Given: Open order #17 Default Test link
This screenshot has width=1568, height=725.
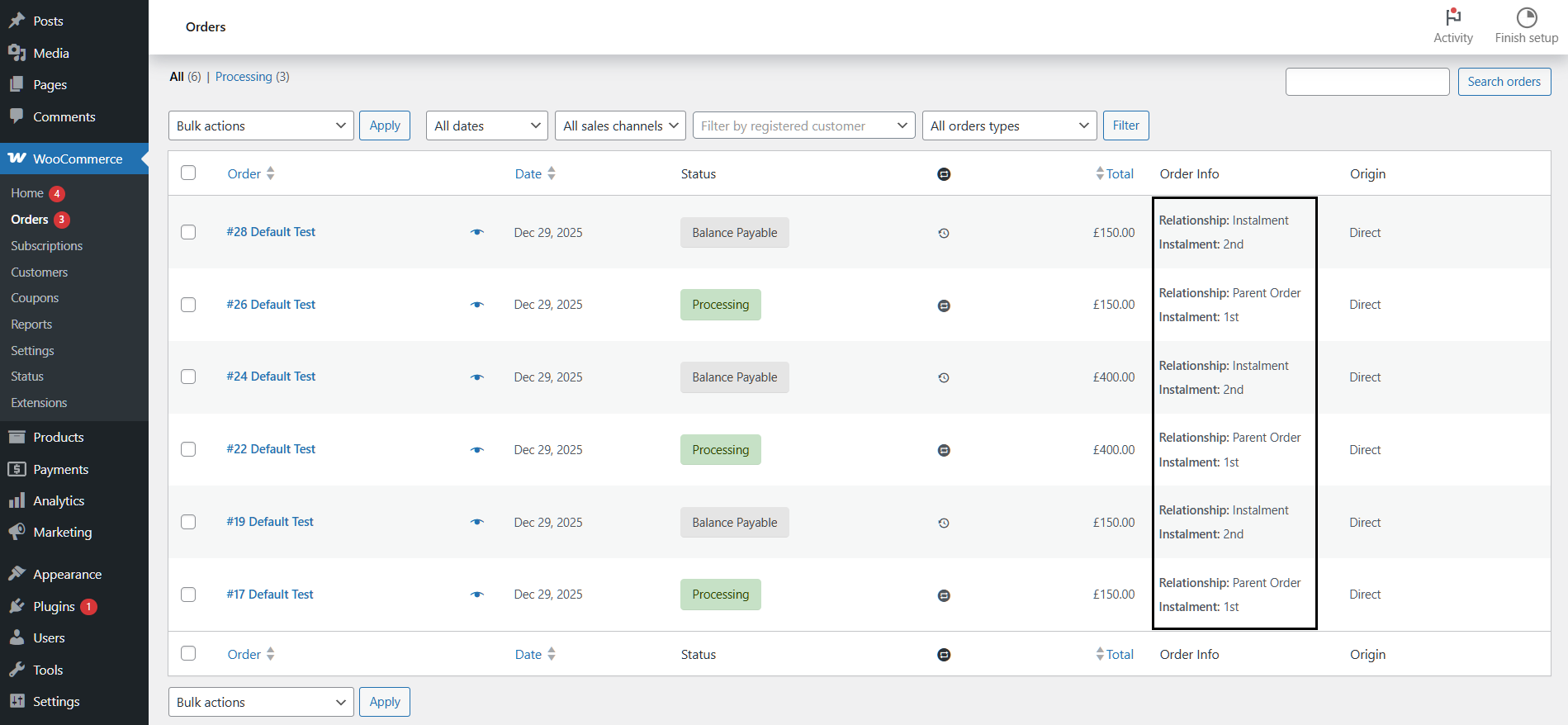Looking at the screenshot, I should [270, 595].
